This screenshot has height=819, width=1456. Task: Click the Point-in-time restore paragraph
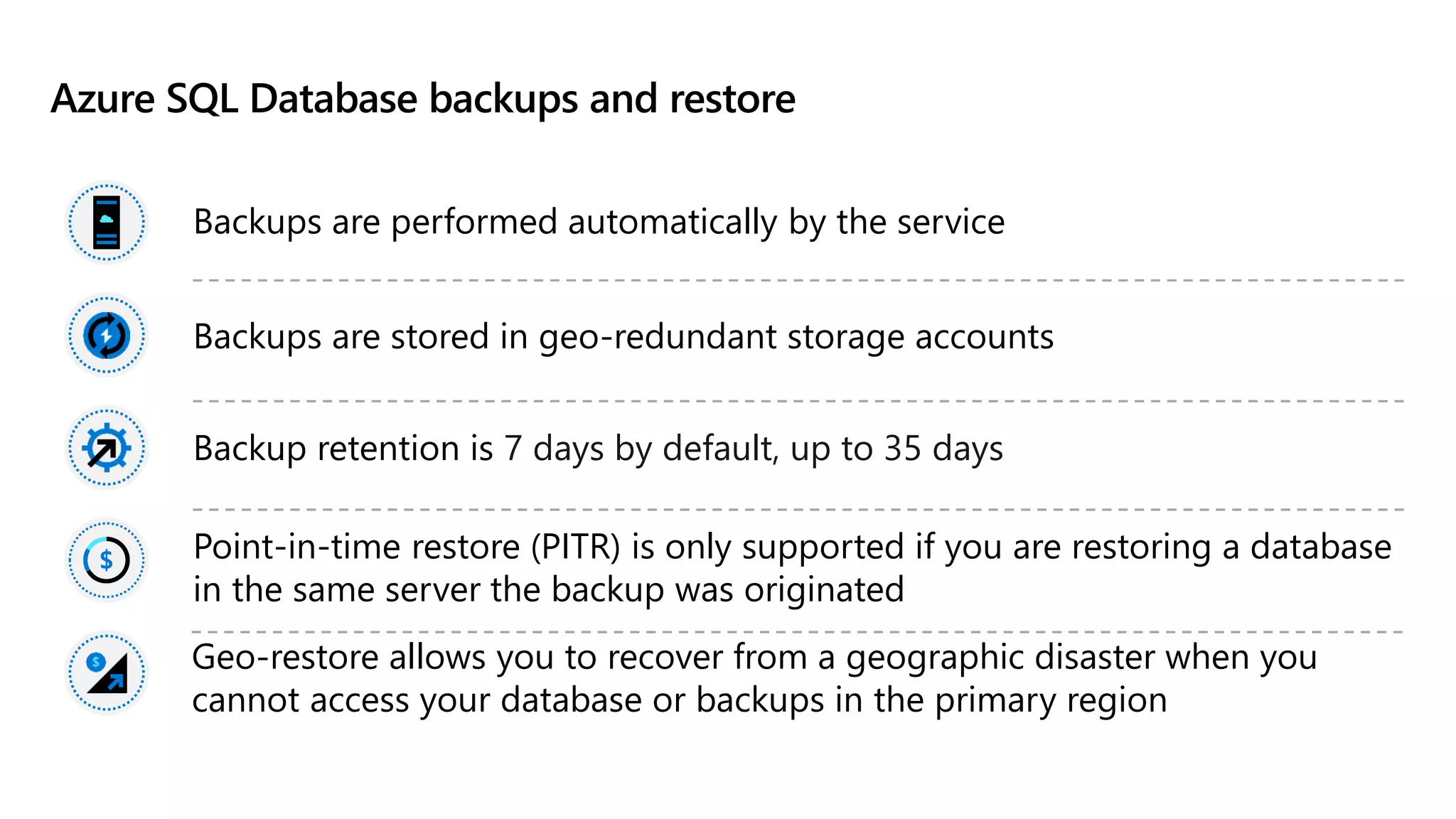click(x=792, y=568)
